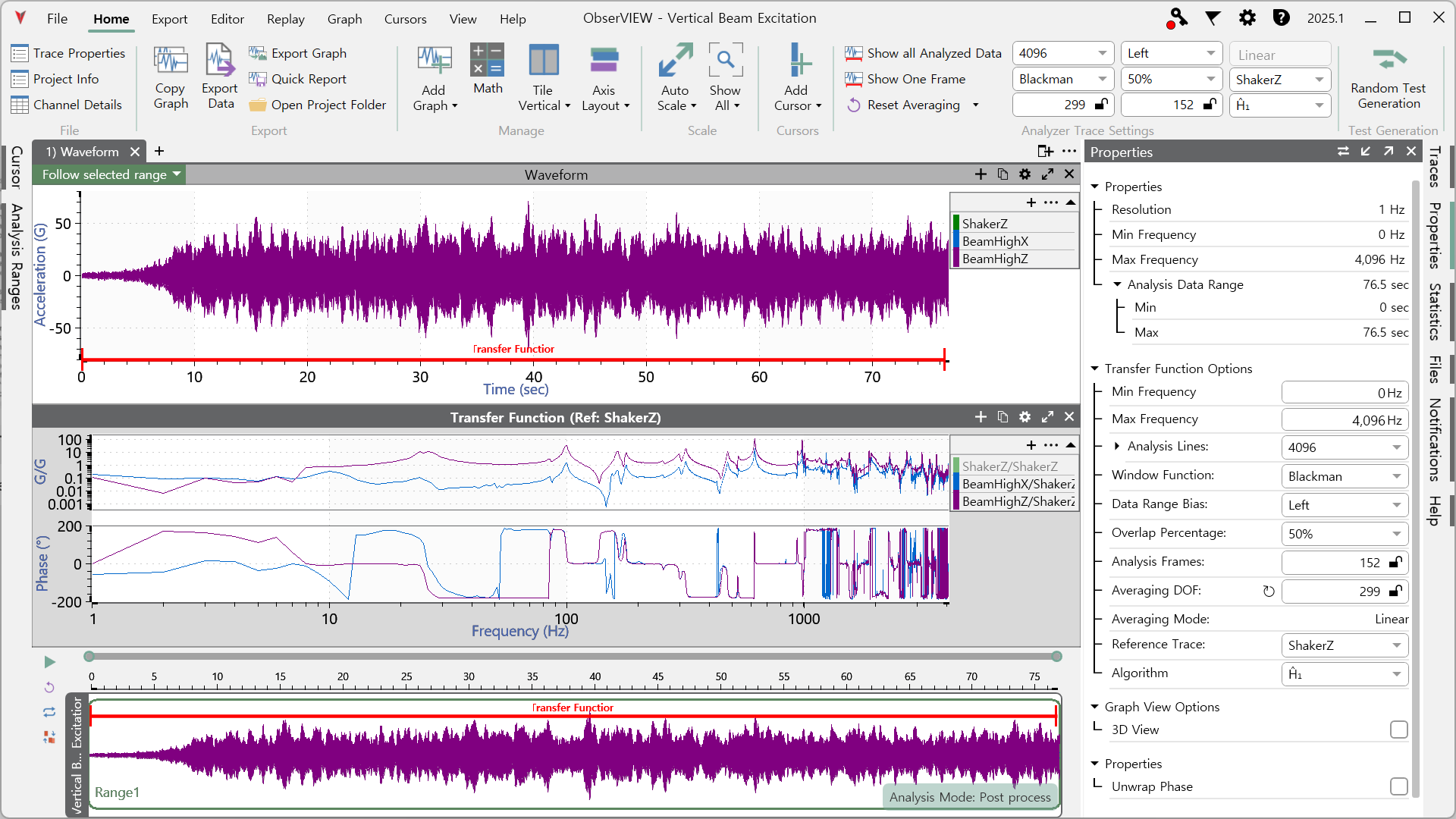Image resolution: width=1456 pixels, height=819 pixels.
Task: Open the Cursors menu tab
Action: [x=405, y=19]
